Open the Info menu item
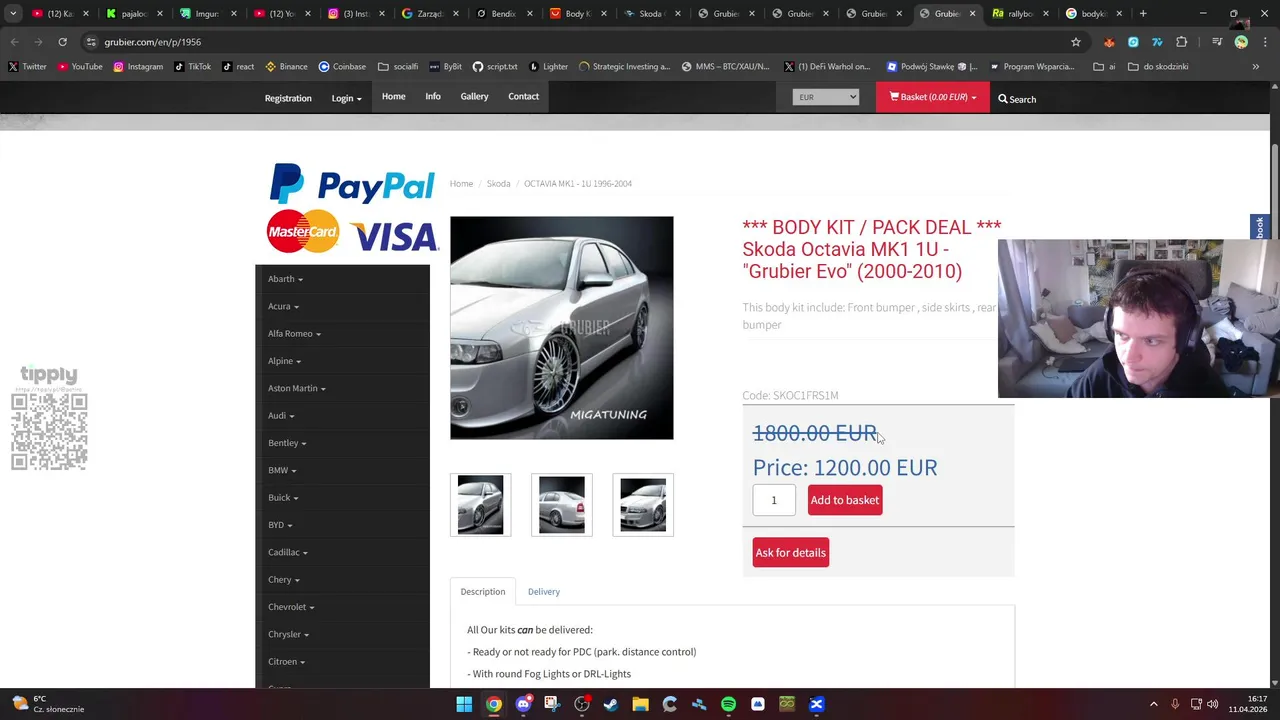Viewport: 1280px width, 720px height. point(433,97)
